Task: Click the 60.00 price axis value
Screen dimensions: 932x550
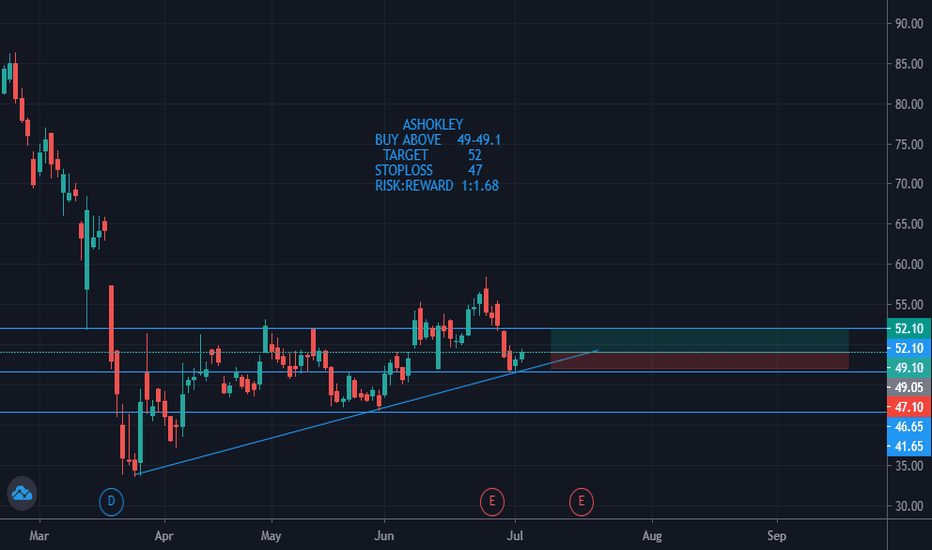Action: pos(909,264)
